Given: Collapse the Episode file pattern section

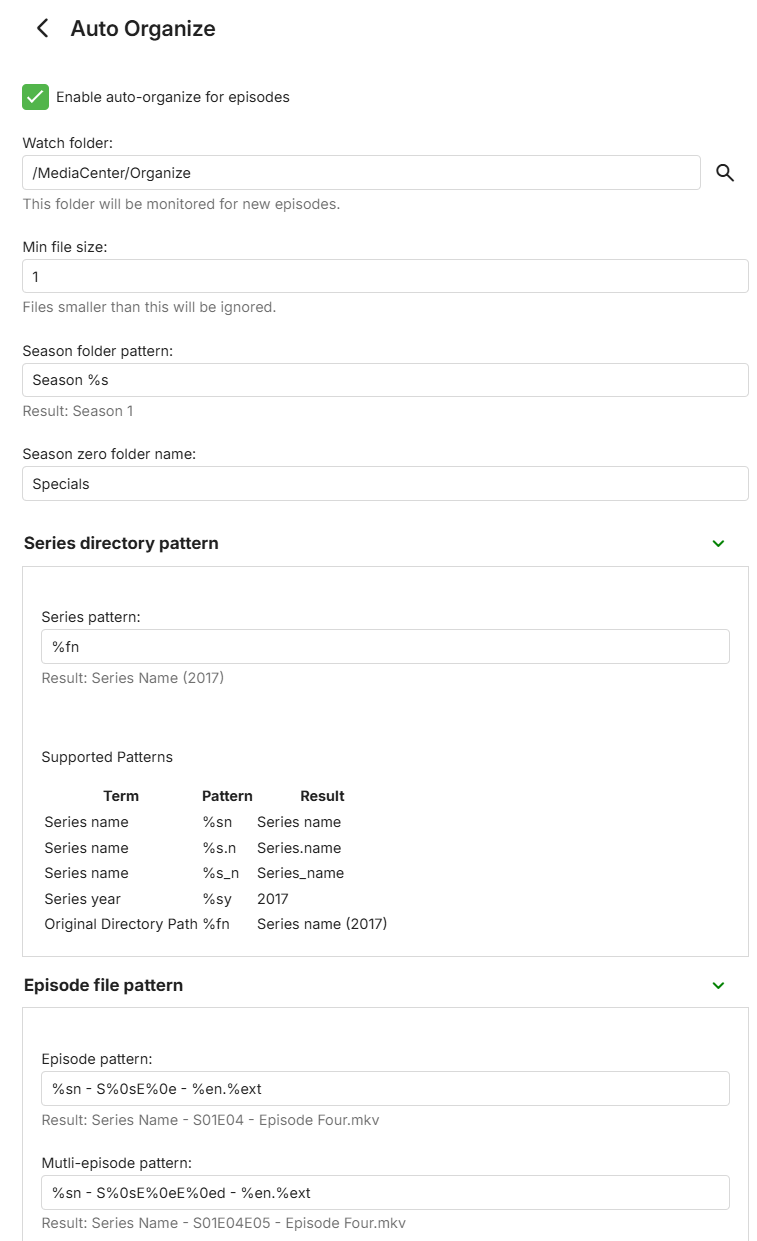Looking at the screenshot, I should pos(718,985).
